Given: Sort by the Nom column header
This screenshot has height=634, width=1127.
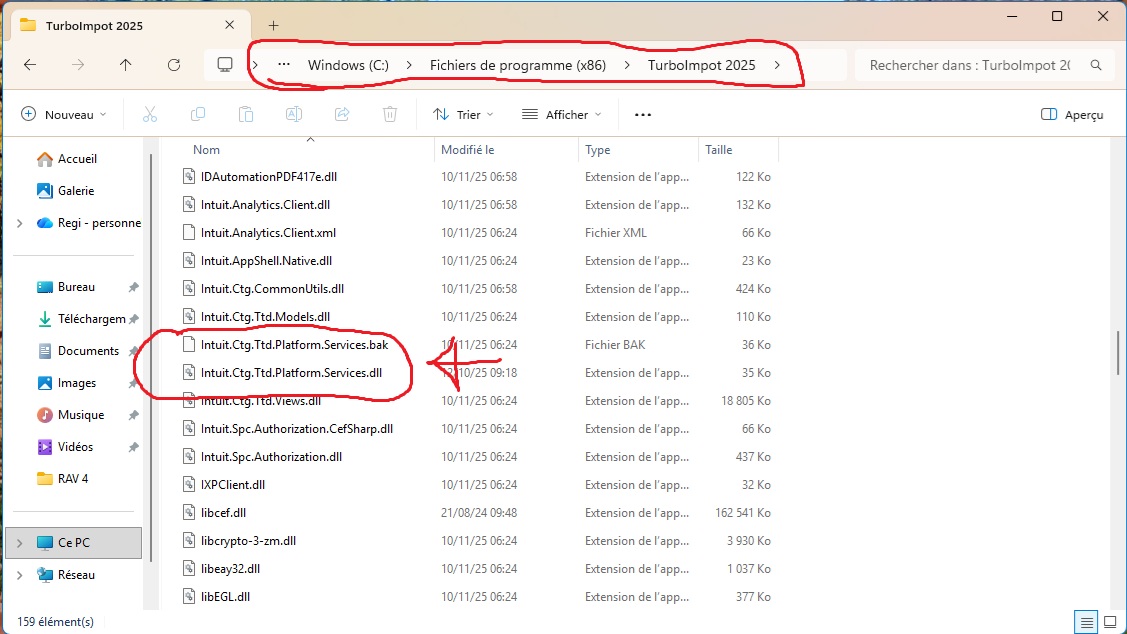Looking at the screenshot, I should (x=206, y=150).
